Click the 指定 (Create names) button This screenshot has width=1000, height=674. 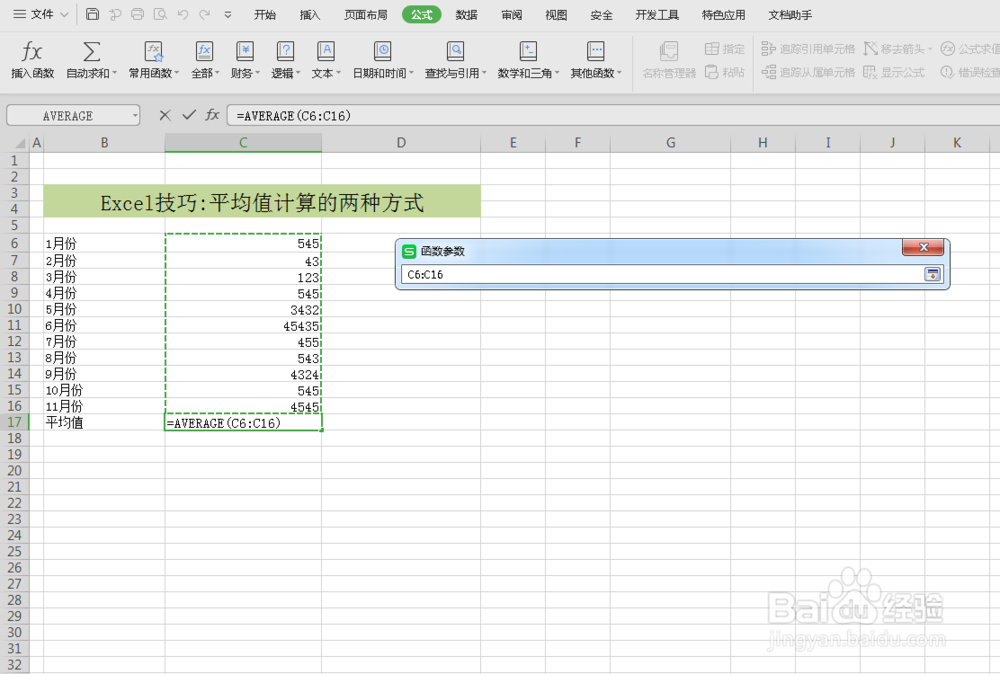[x=724, y=49]
